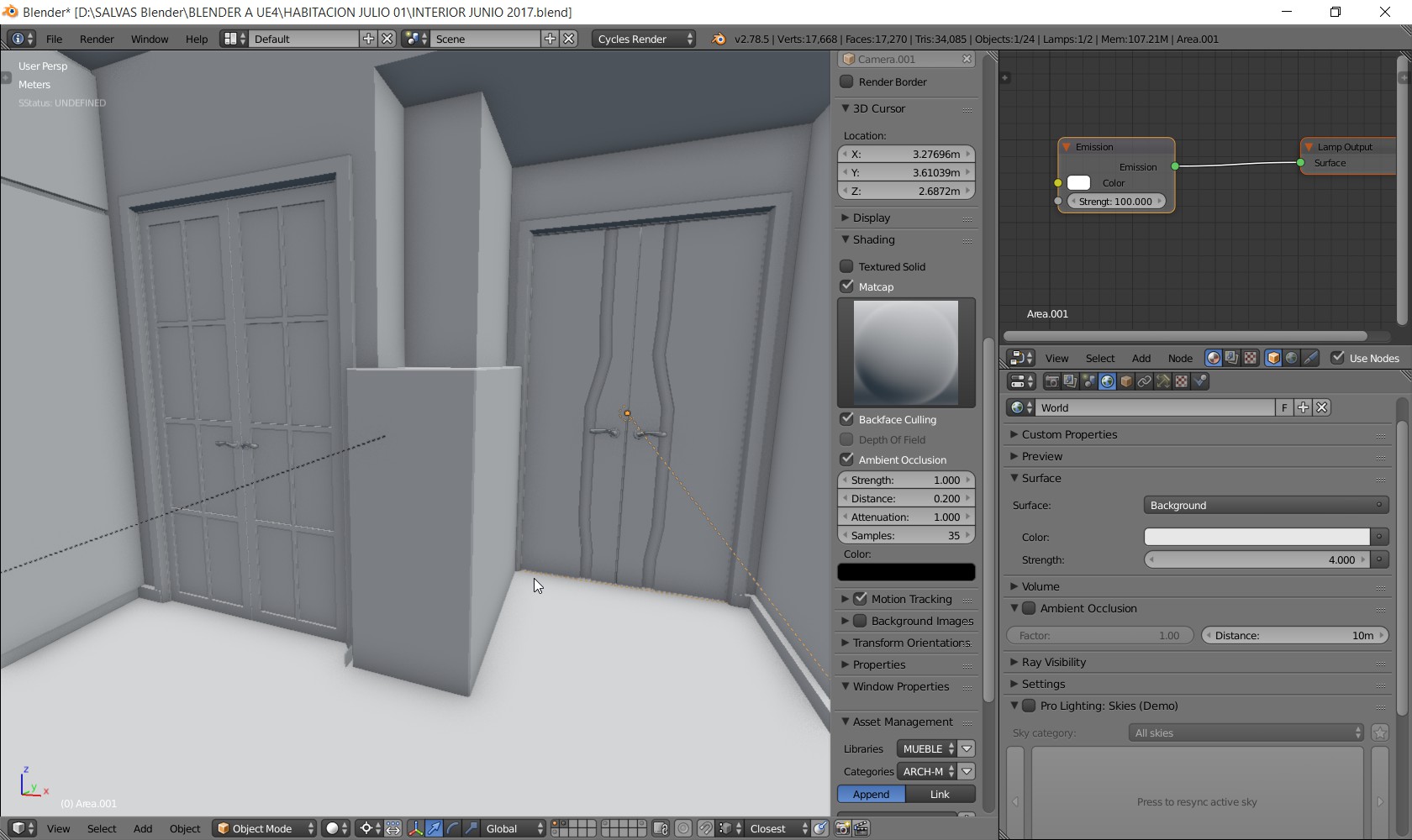Open the Constraints properties chain tab
1412x840 pixels.
tap(1145, 381)
